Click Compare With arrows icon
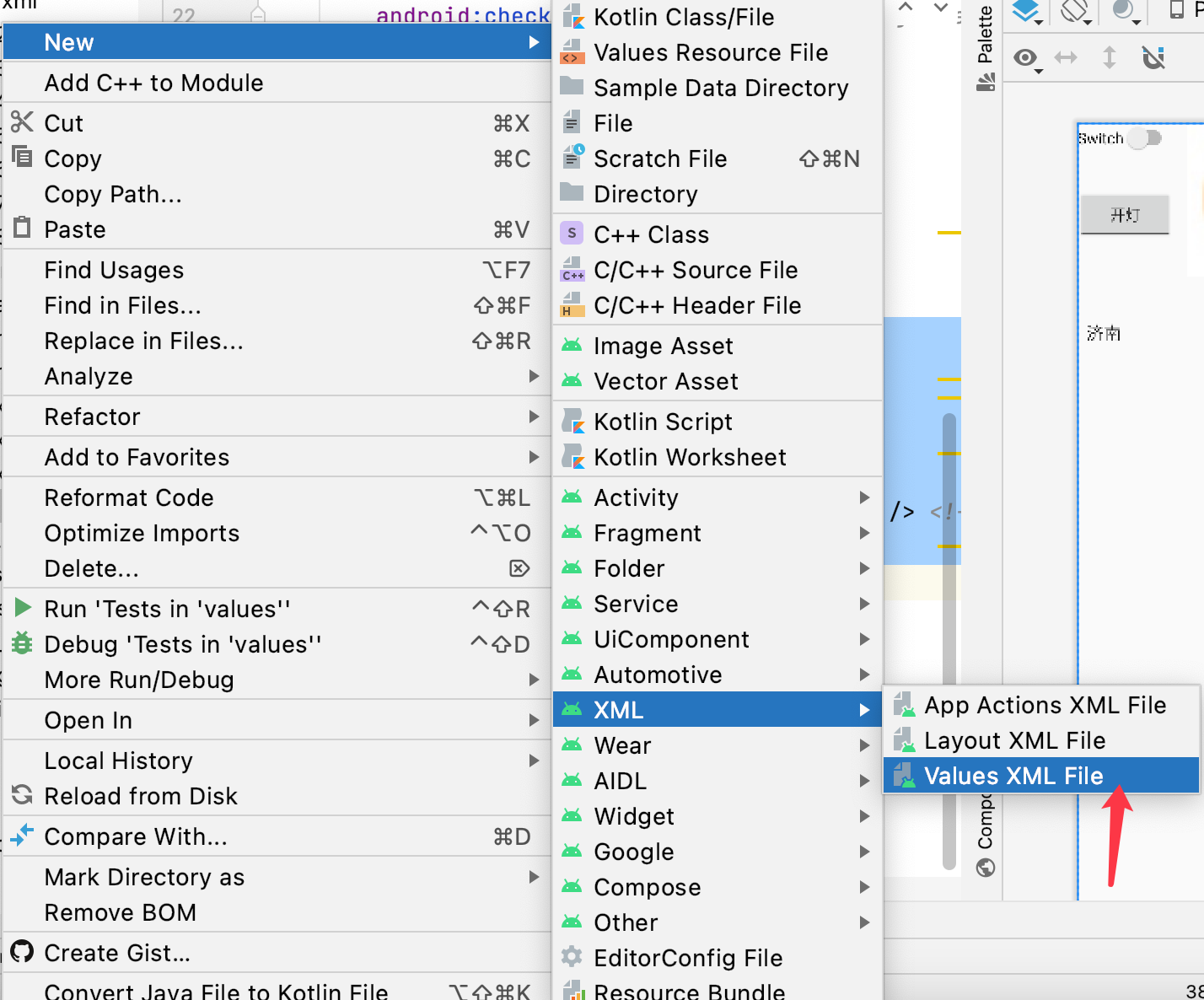This screenshot has width=1204, height=1000. [x=22, y=836]
